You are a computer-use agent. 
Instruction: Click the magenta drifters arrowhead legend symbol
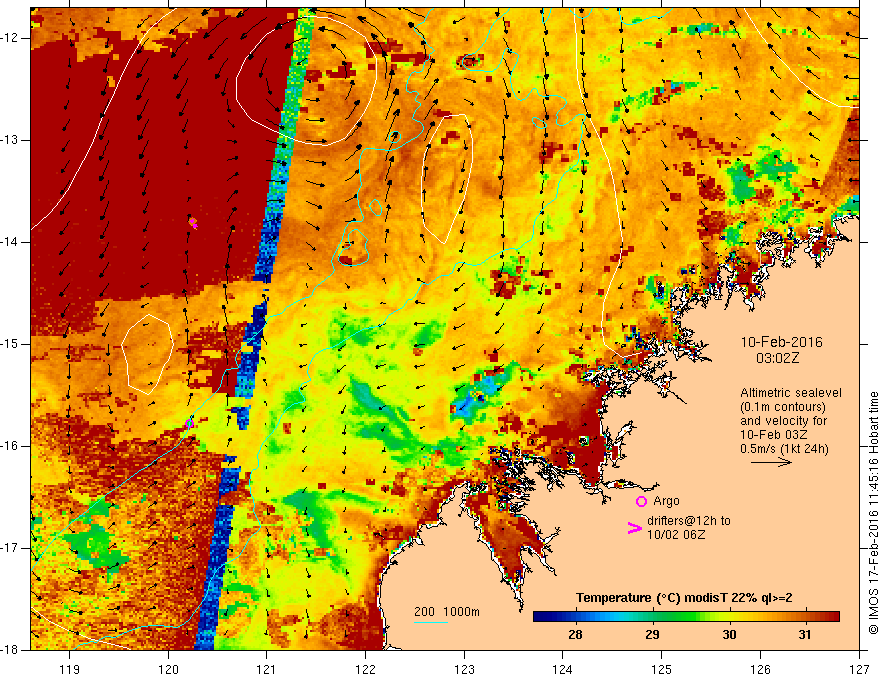tap(635, 527)
